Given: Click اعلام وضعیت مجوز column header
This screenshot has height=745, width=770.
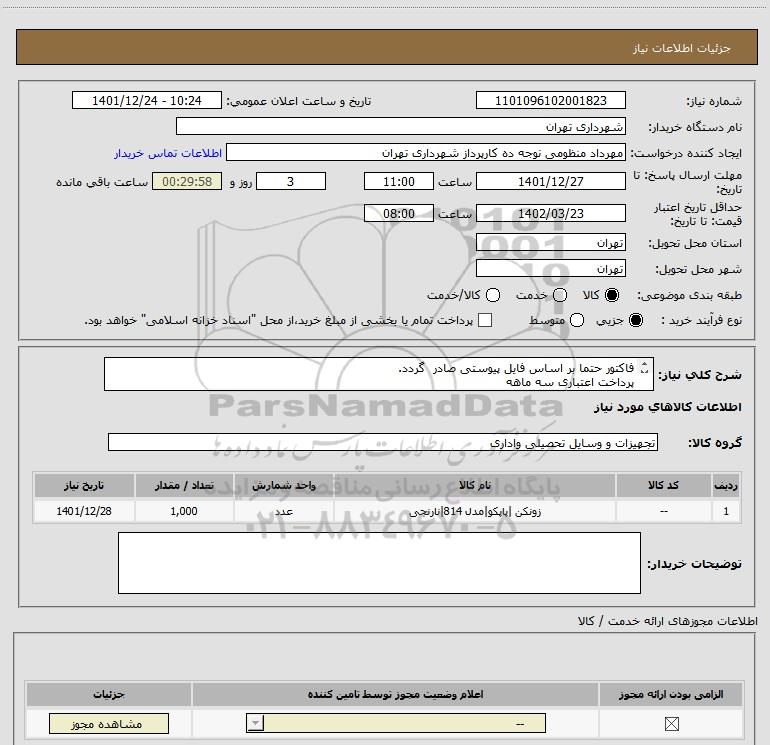Looking at the screenshot, I should click(395, 694).
